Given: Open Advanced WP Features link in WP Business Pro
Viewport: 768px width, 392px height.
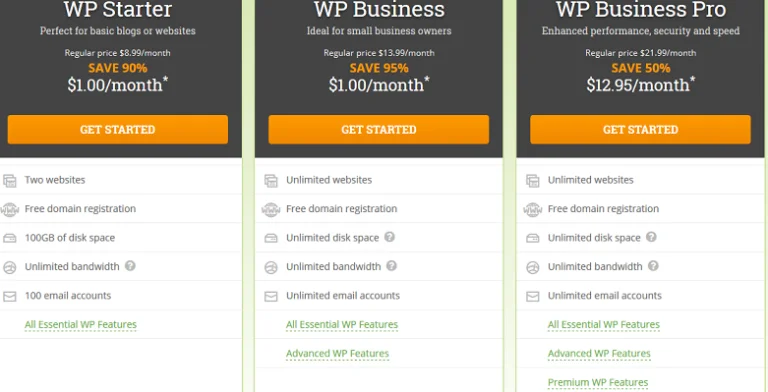Looking at the screenshot, I should [x=599, y=353].
